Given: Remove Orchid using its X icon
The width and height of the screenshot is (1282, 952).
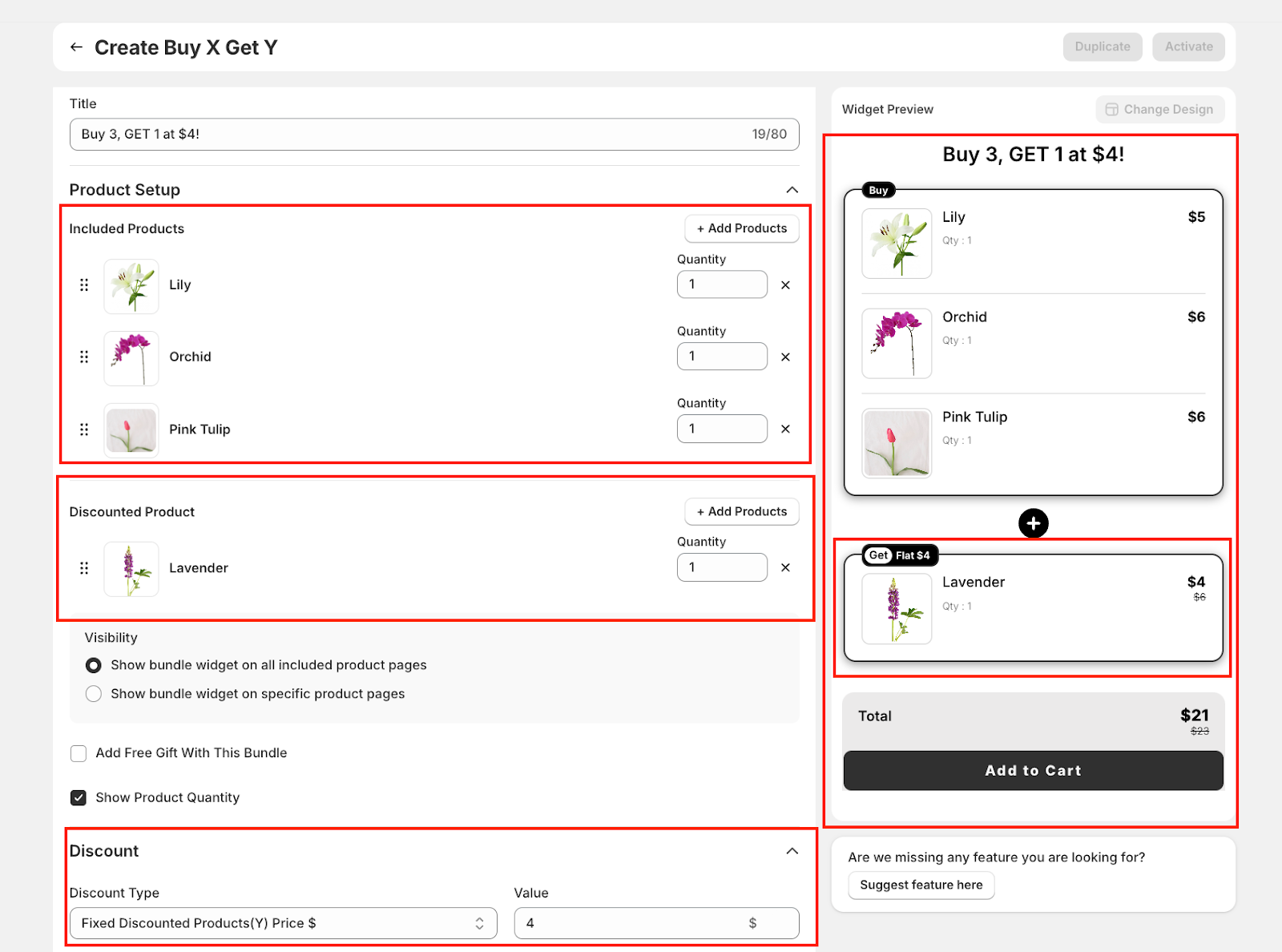Looking at the screenshot, I should 785,357.
